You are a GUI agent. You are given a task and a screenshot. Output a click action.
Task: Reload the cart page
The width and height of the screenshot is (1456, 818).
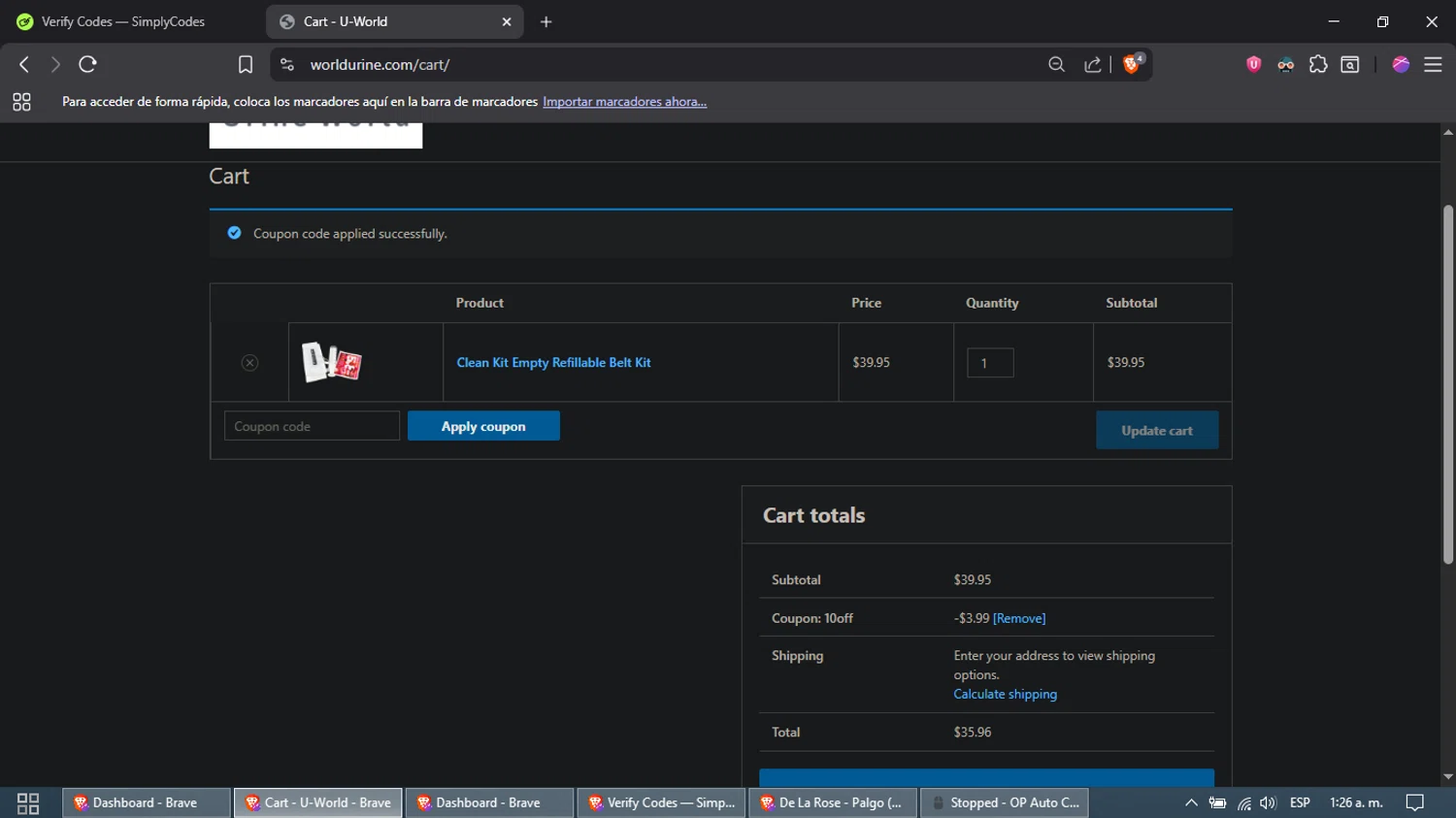[87, 65]
